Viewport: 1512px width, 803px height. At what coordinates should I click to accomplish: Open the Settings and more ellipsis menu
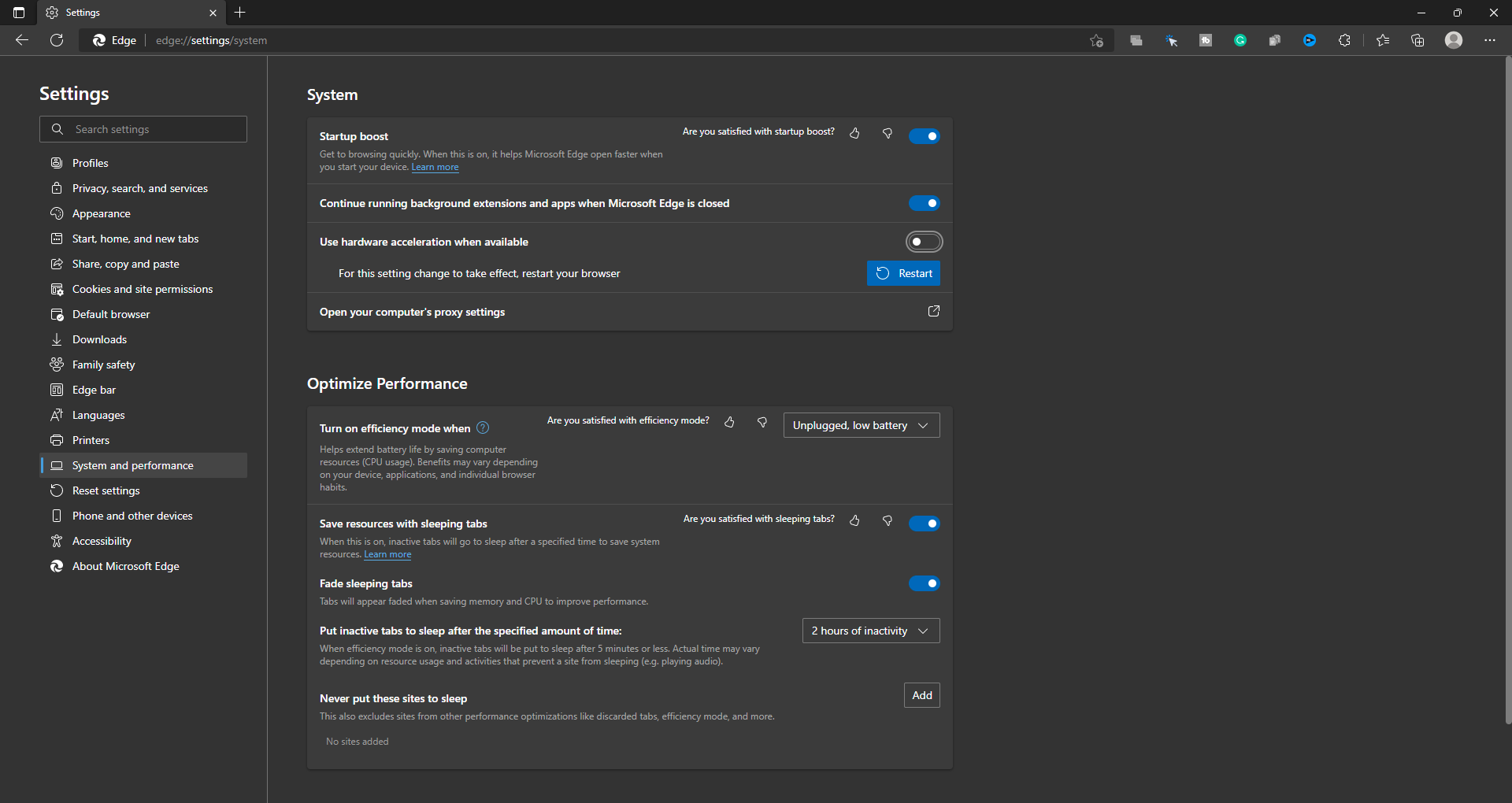pos(1490,40)
